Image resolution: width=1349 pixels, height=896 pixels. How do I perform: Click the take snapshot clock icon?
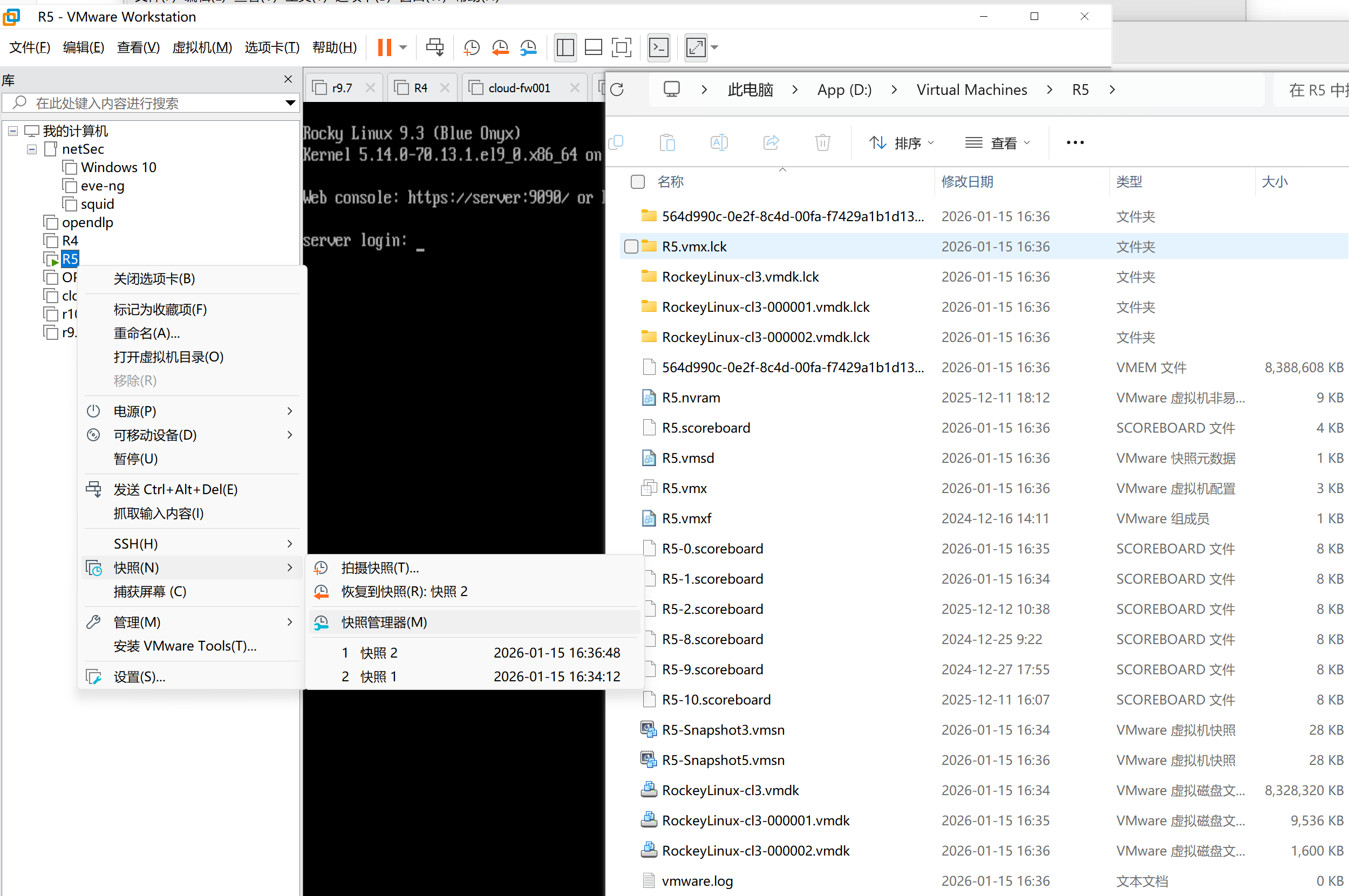pyautogui.click(x=472, y=47)
